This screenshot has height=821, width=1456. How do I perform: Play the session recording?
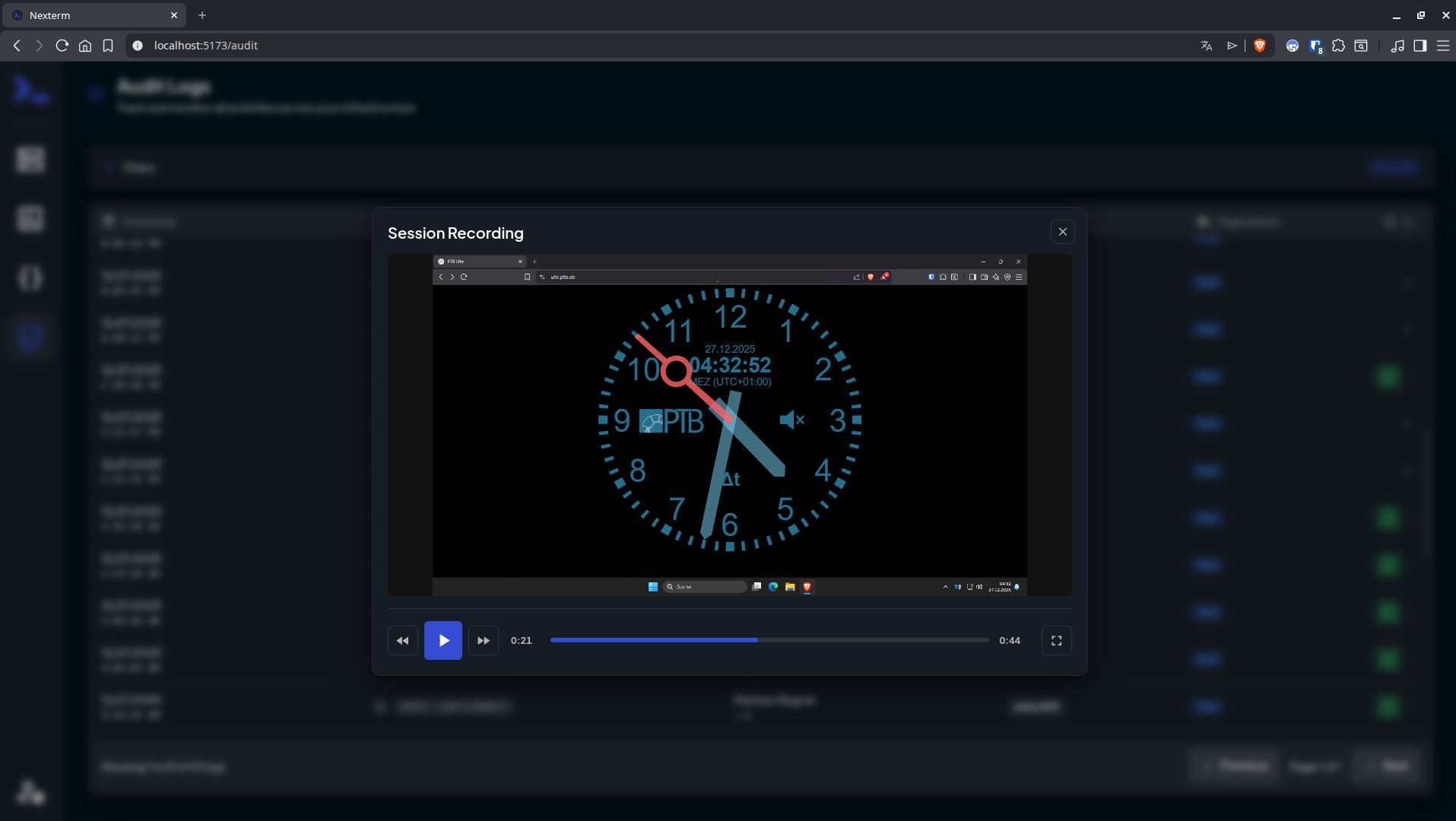pos(443,641)
